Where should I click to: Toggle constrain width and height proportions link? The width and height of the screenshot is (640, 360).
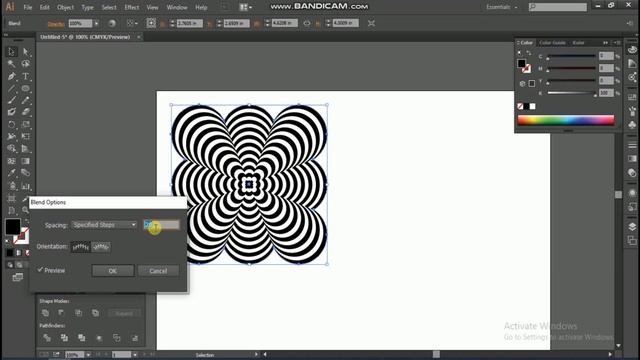click(x=307, y=23)
